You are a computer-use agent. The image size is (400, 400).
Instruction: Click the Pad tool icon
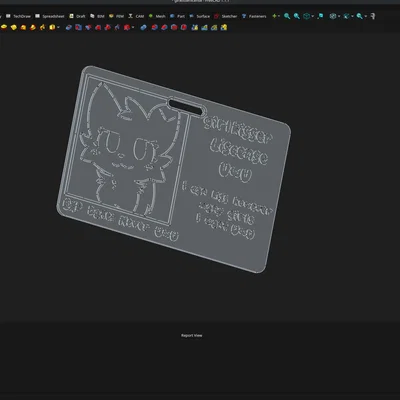point(4,27)
